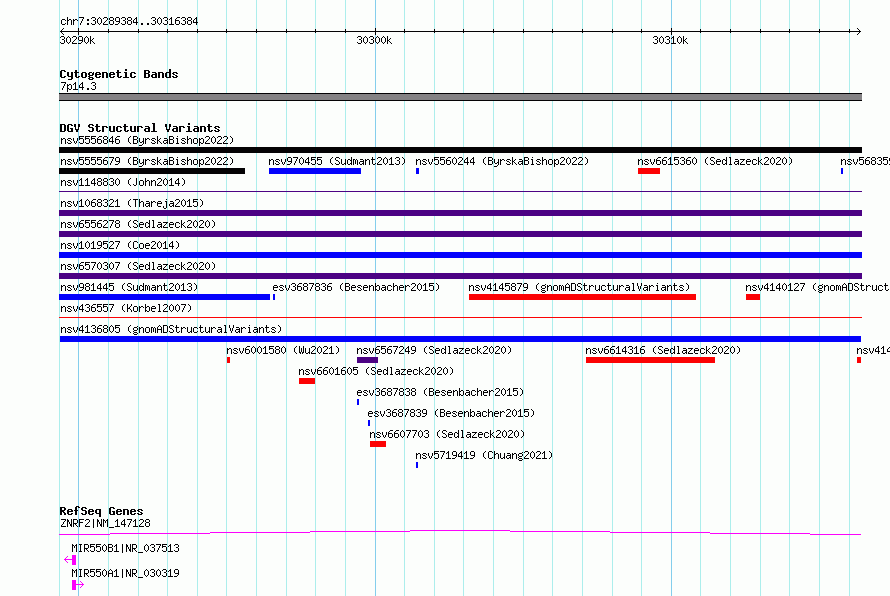The height and width of the screenshot is (596, 890).
Task: Click the nsv970455 blue variant bar
Action: (x=315, y=171)
